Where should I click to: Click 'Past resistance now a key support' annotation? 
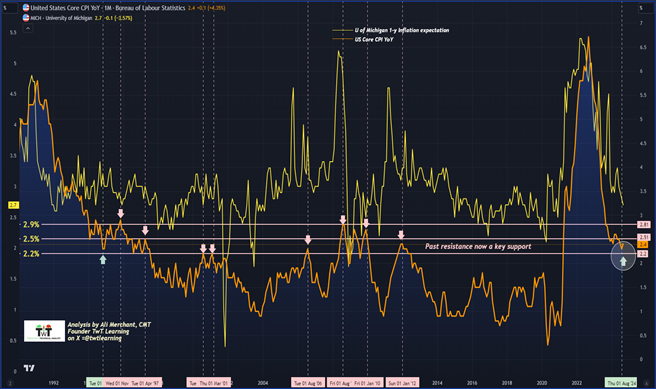(478, 246)
